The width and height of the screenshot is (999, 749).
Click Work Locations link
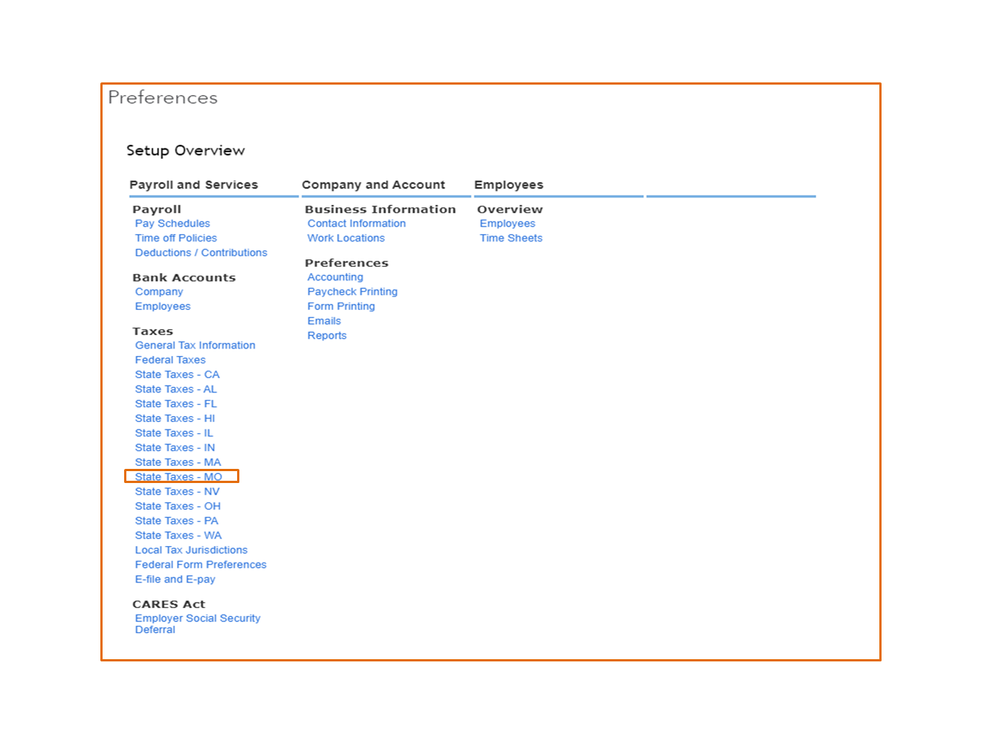click(346, 238)
